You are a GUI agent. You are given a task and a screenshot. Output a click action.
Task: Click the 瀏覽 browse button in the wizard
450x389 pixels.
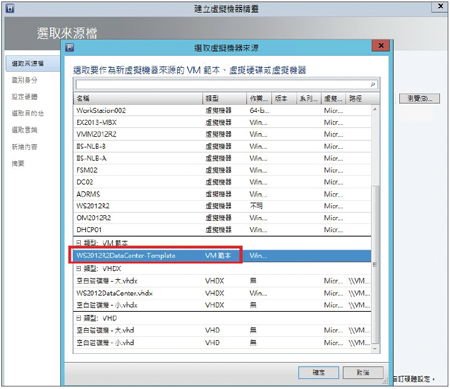(420, 98)
